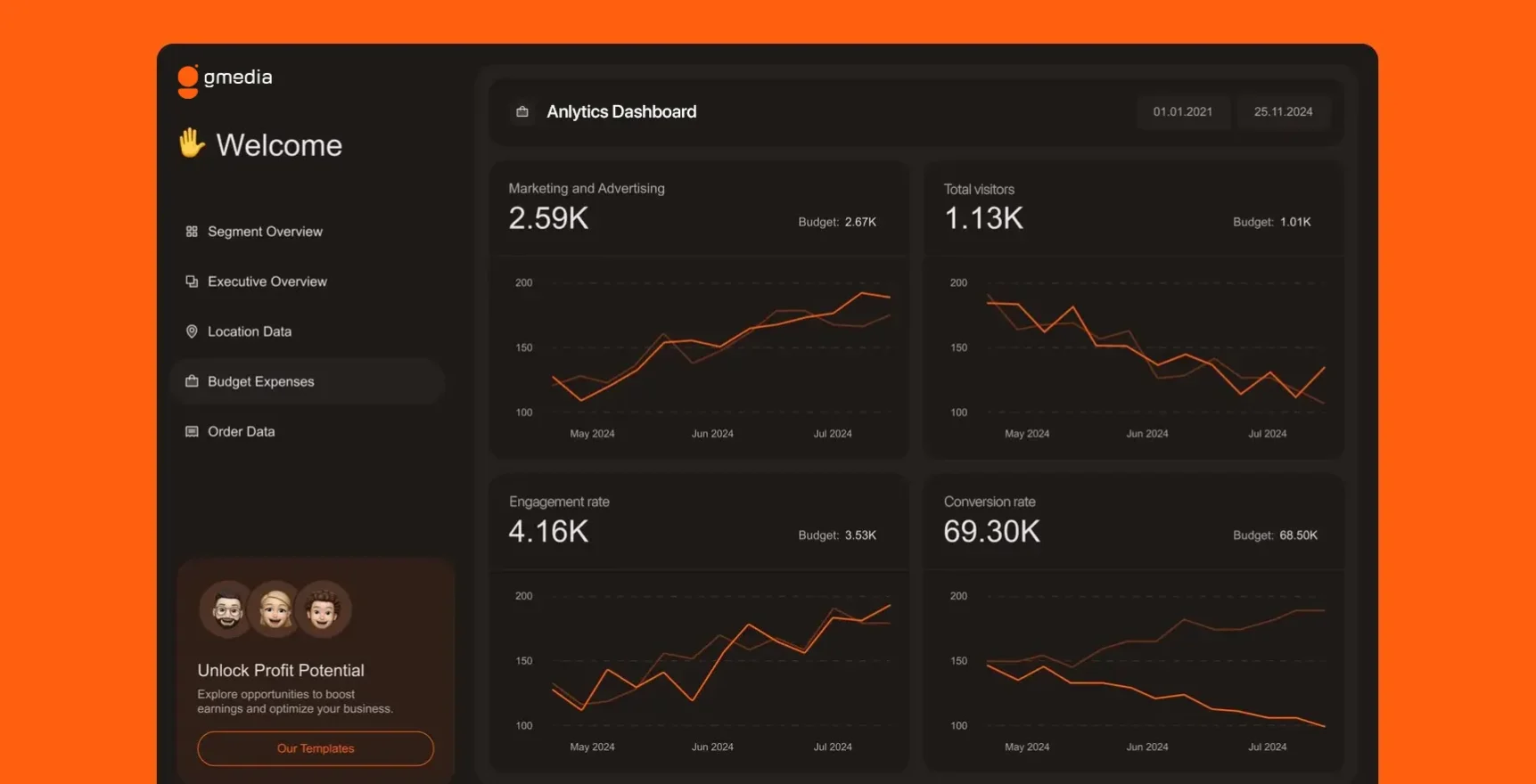Image resolution: width=1536 pixels, height=784 pixels.
Task: Click the Marketing and Advertising line chart
Action: pos(701,356)
